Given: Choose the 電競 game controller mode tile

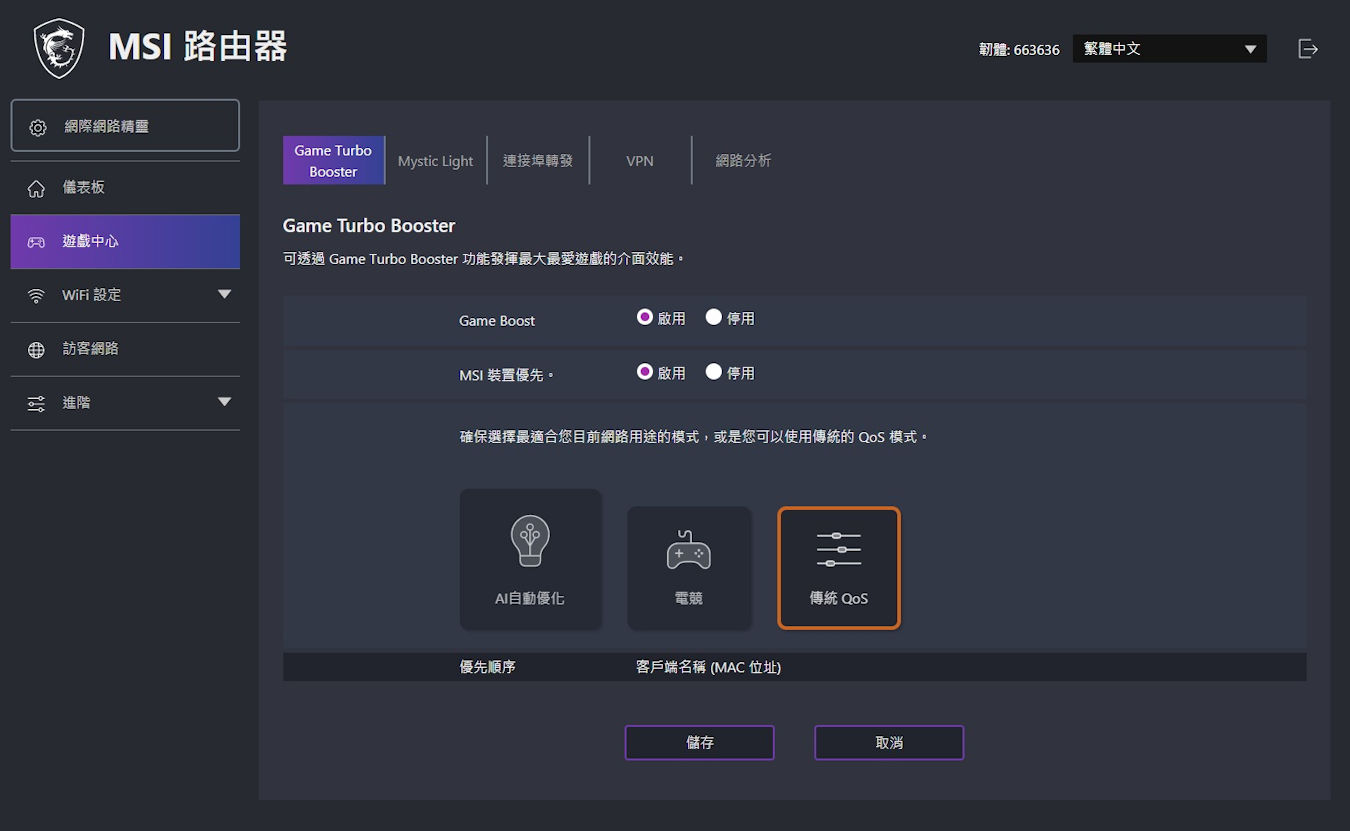Looking at the screenshot, I should [689, 568].
